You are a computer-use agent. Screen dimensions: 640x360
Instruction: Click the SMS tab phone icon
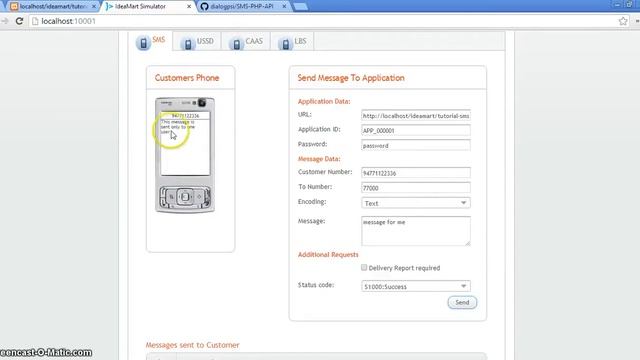click(143, 42)
